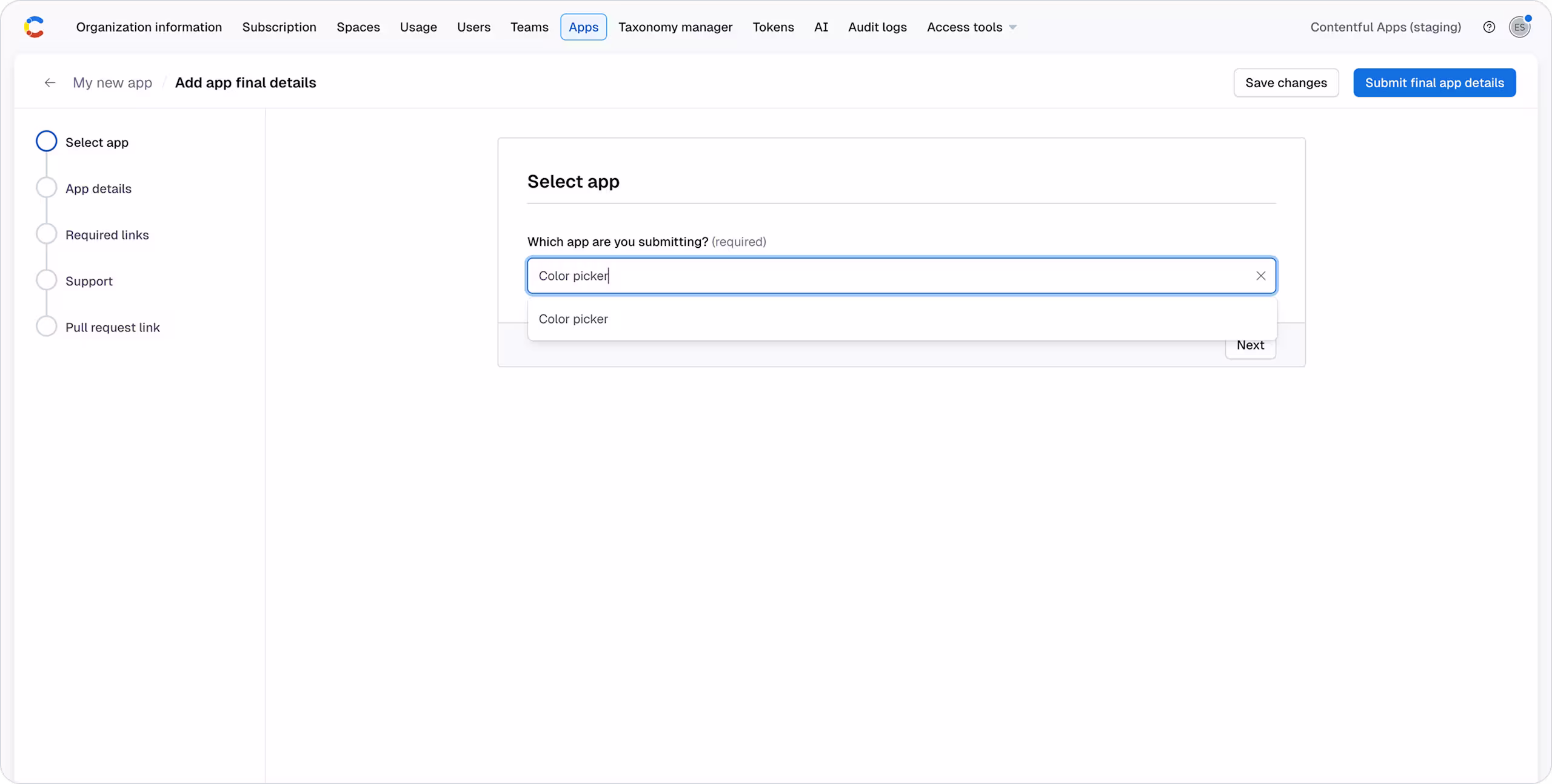Switch to the Spaces tab
Viewport: 1552px width, 784px height.
[358, 27]
